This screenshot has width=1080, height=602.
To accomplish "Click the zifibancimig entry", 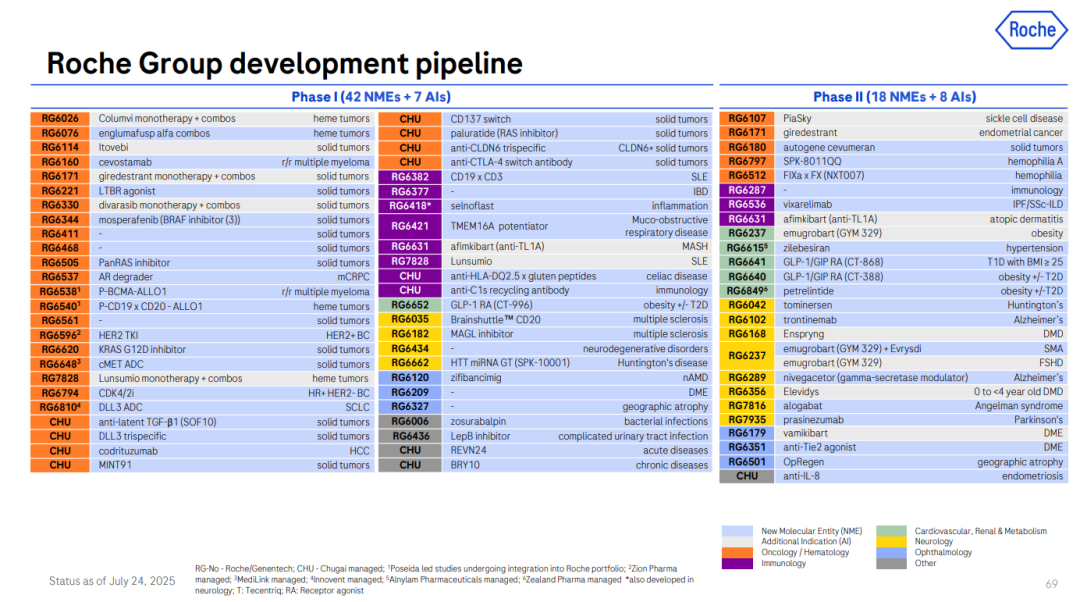I will click(x=476, y=378).
